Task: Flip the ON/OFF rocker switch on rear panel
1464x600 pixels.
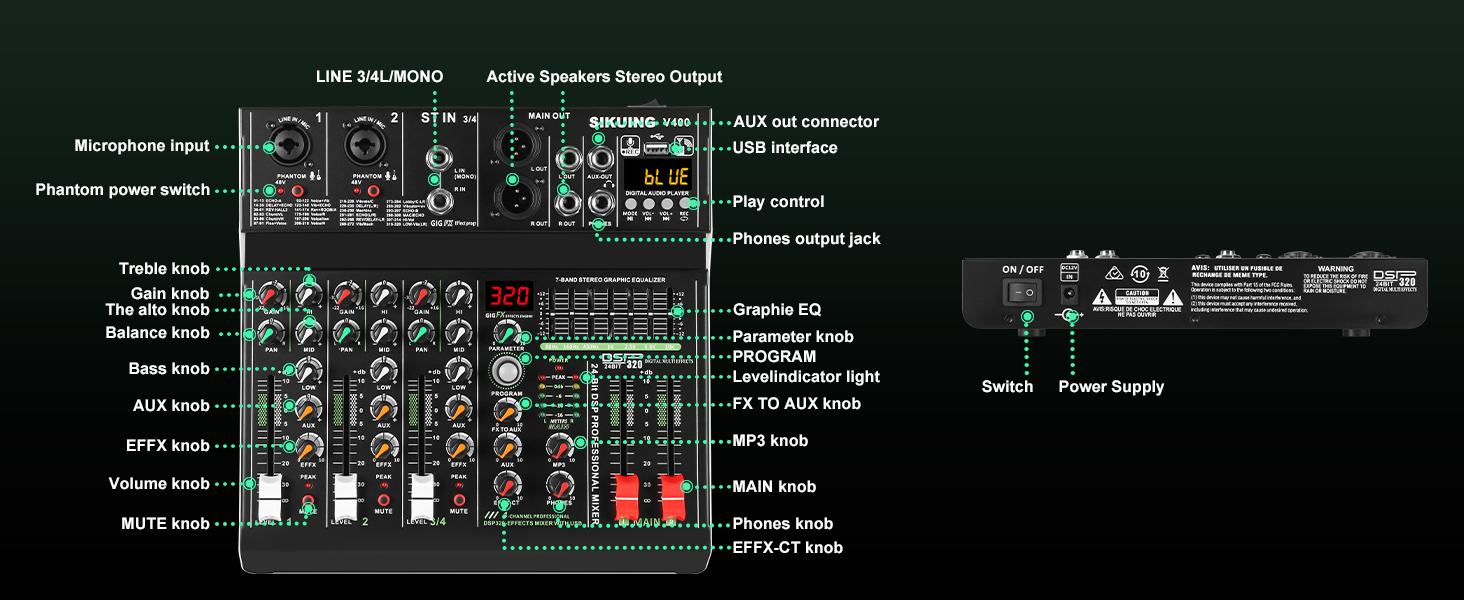Action: [x=1022, y=292]
